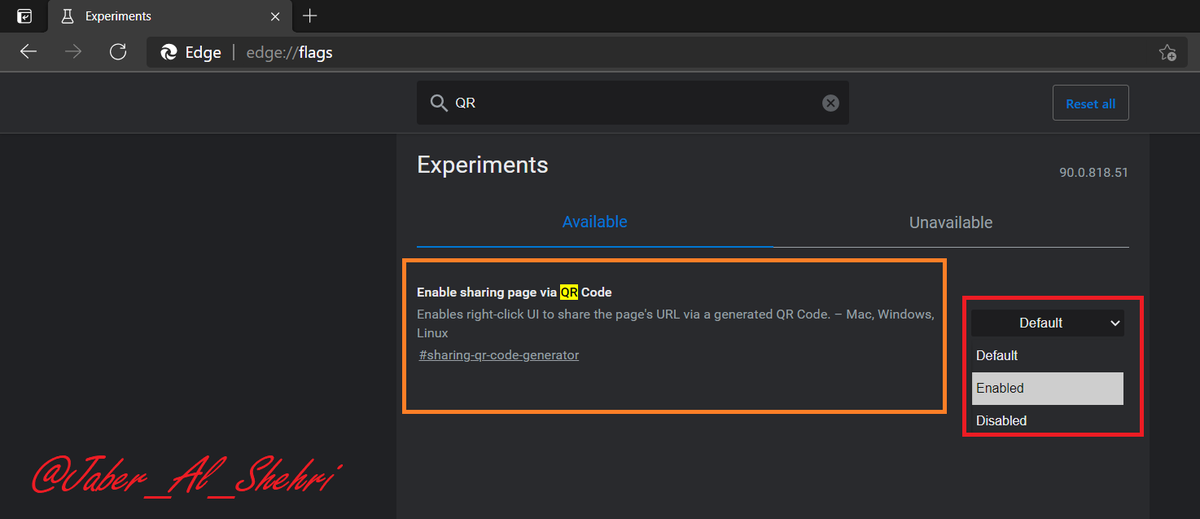Viewport: 1200px width, 519px height.
Task: Choose Disabled option in dropdown list
Action: point(1048,420)
